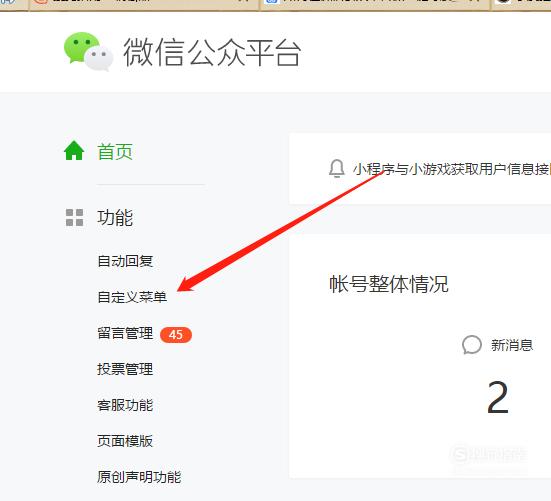This screenshot has width=551, height=501.
Task: Open the 小程序与小游戏 announcement link
Action: (x=452, y=169)
